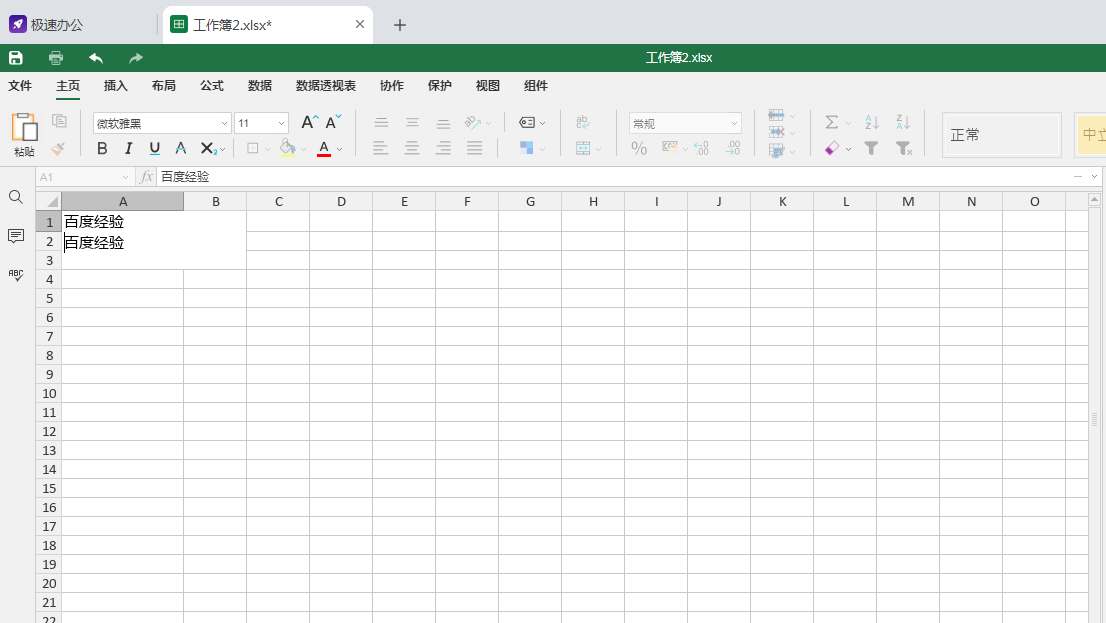The height and width of the screenshot is (623, 1106).
Task: Apply strikethrough formatting
Action: tap(181, 148)
